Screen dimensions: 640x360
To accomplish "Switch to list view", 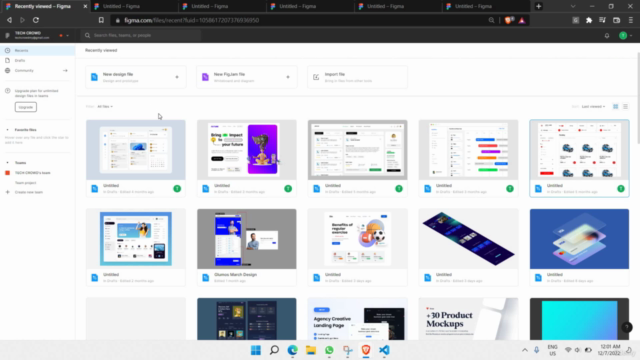I will click(x=625, y=107).
